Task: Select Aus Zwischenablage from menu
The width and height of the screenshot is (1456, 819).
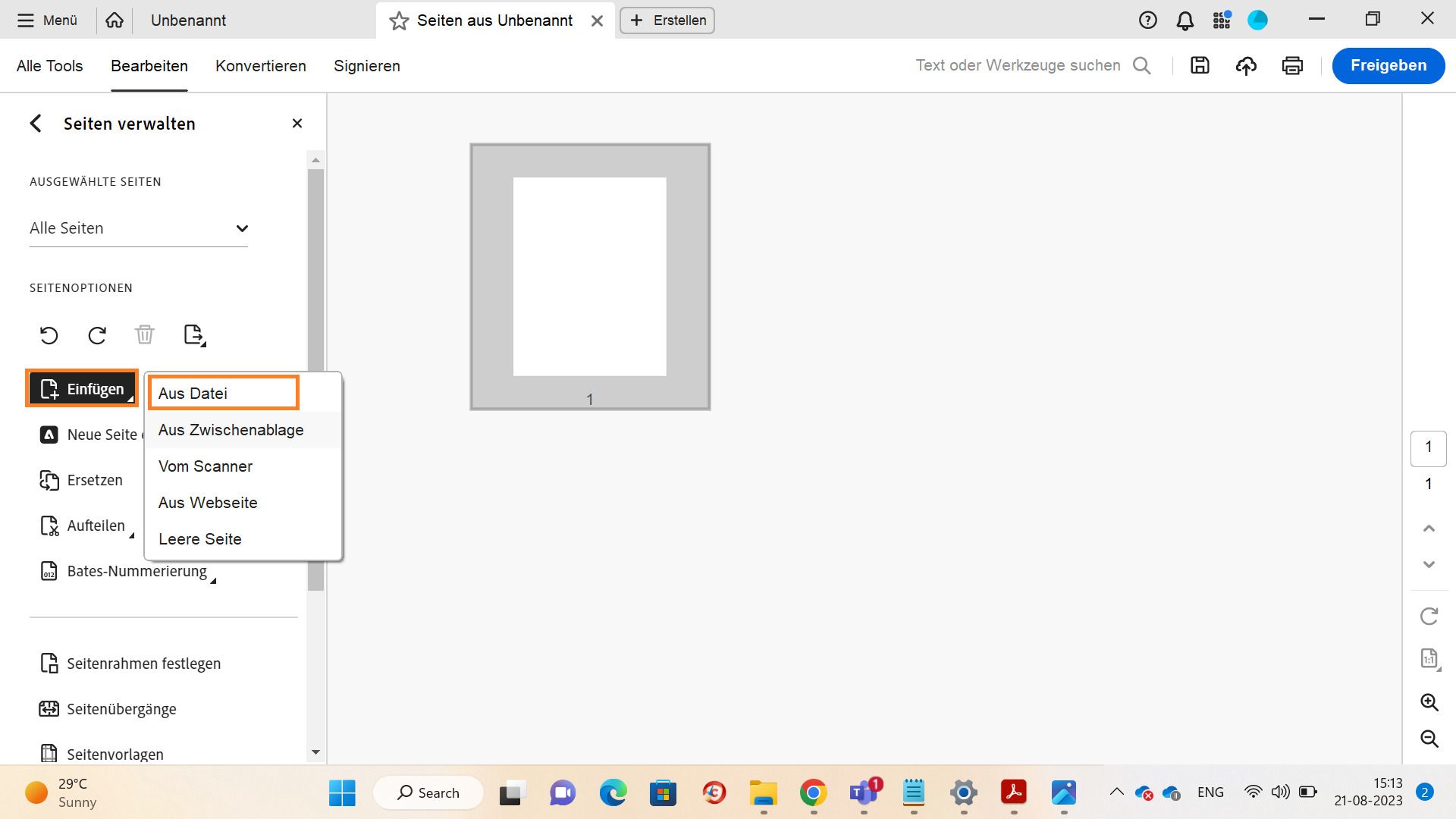Action: [x=231, y=430]
